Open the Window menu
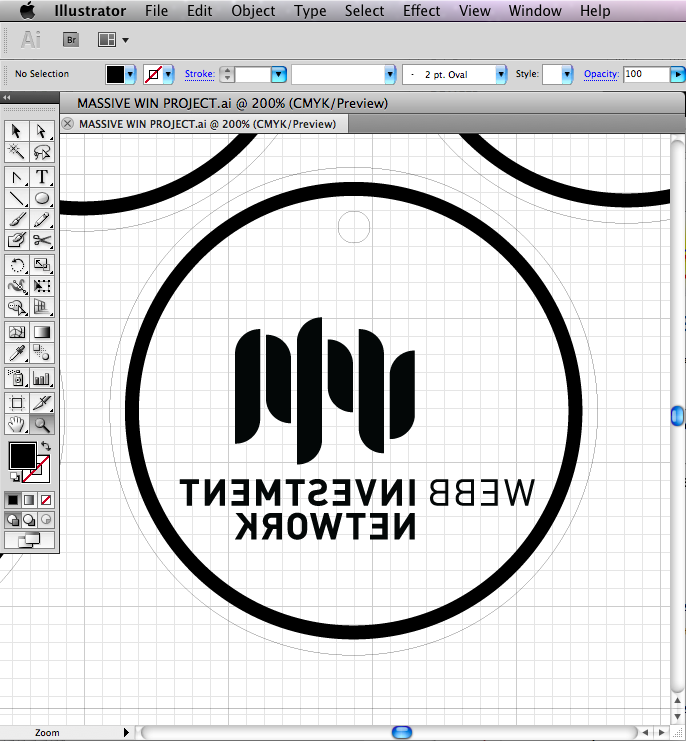The width and height of the screenshot is (686, 741). [x=535, y=10]
